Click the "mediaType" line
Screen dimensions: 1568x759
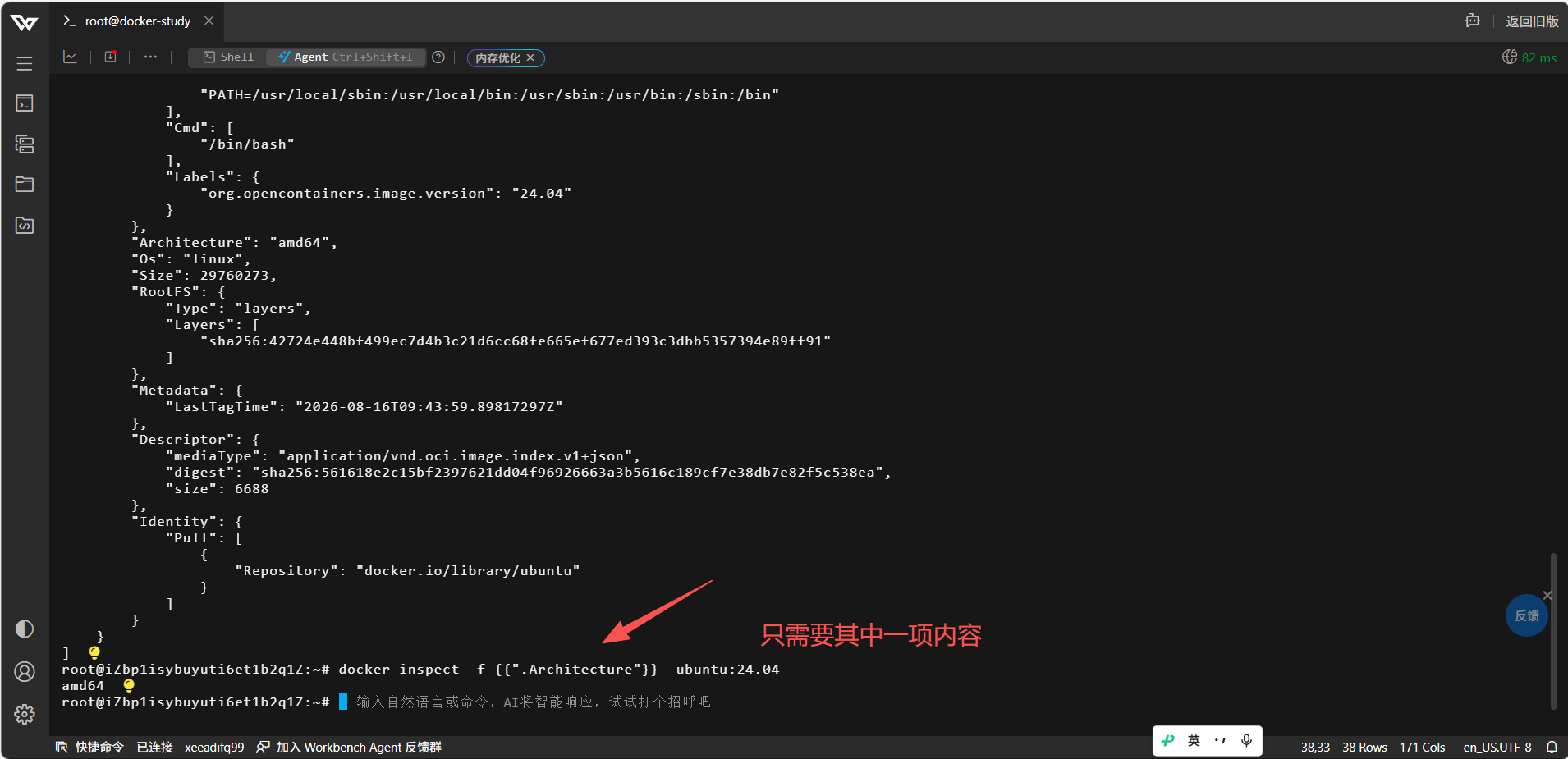(403, 455)
